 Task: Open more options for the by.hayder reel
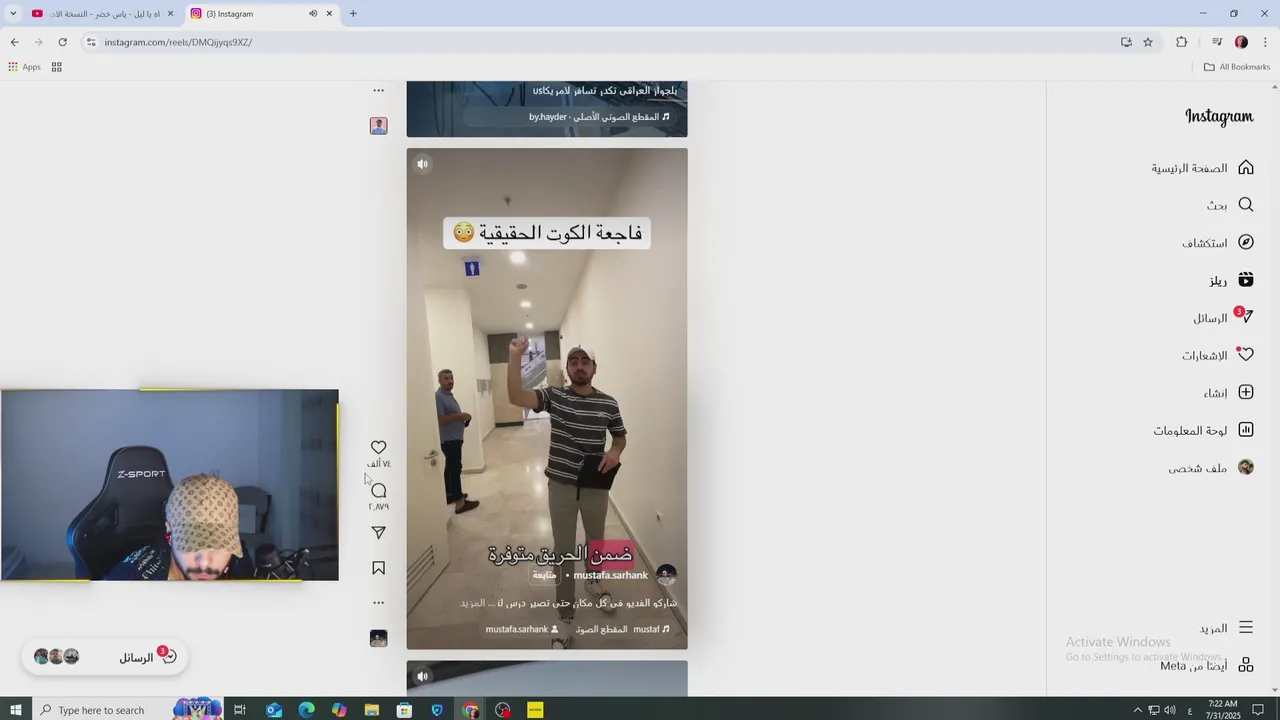(x=378, y=90)
